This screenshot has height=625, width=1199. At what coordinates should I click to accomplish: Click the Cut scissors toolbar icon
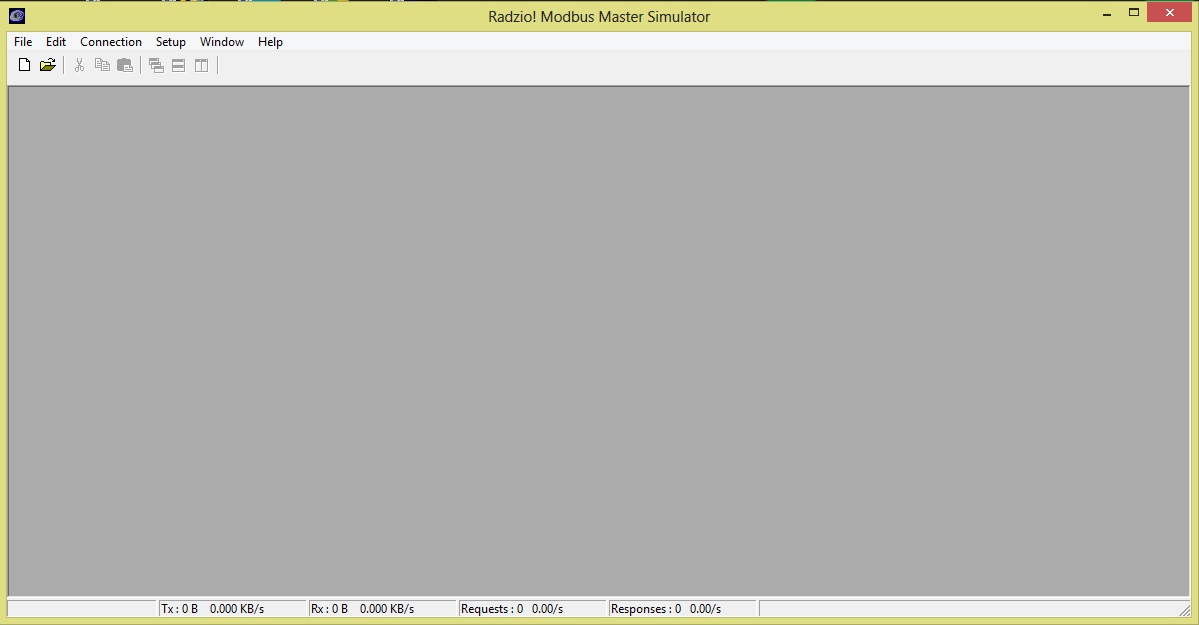79,65
